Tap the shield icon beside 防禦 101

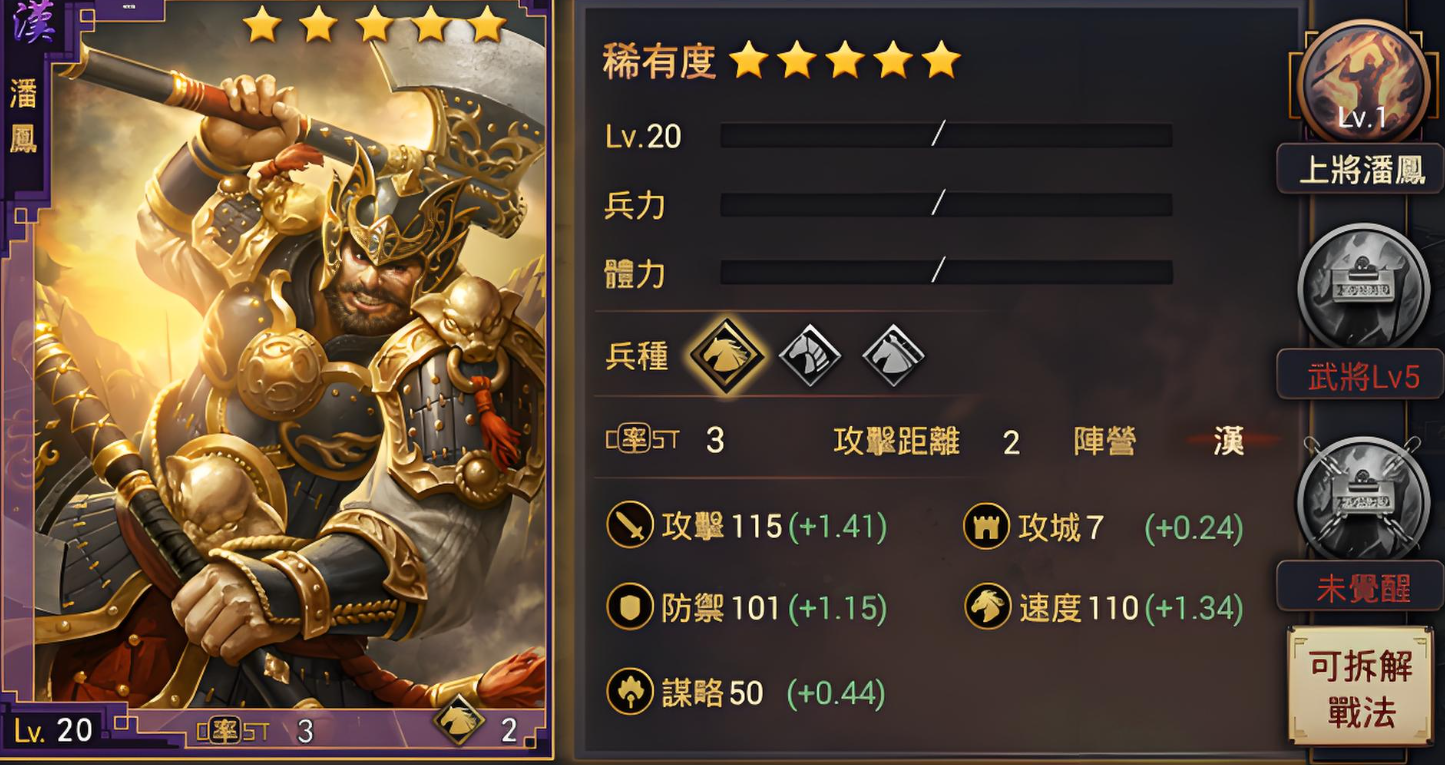630,608
